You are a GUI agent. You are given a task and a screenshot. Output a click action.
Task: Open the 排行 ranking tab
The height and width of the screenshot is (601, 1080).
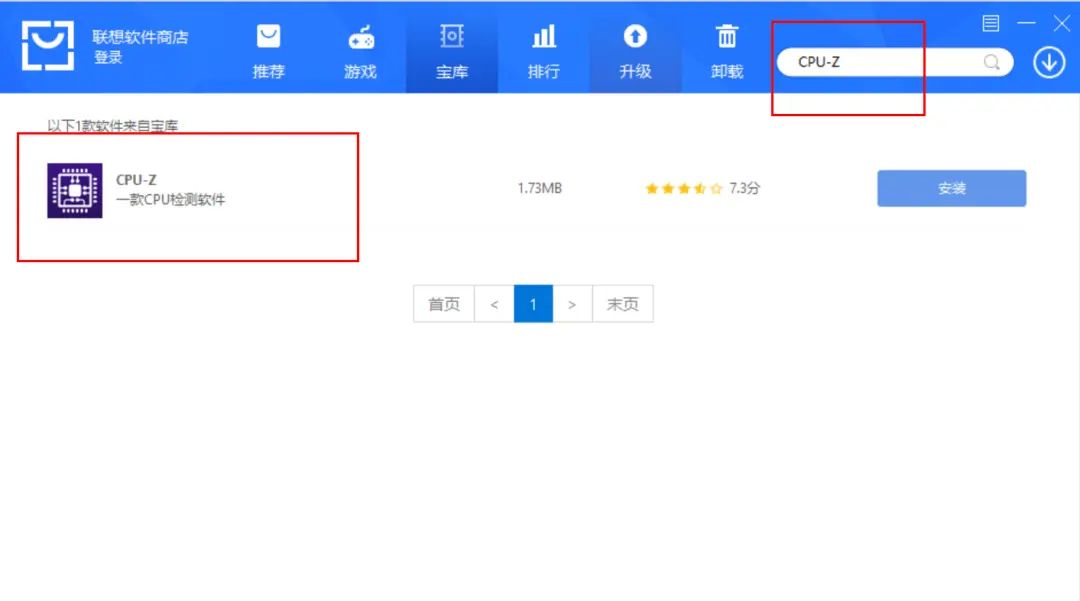tap(543, 52)
